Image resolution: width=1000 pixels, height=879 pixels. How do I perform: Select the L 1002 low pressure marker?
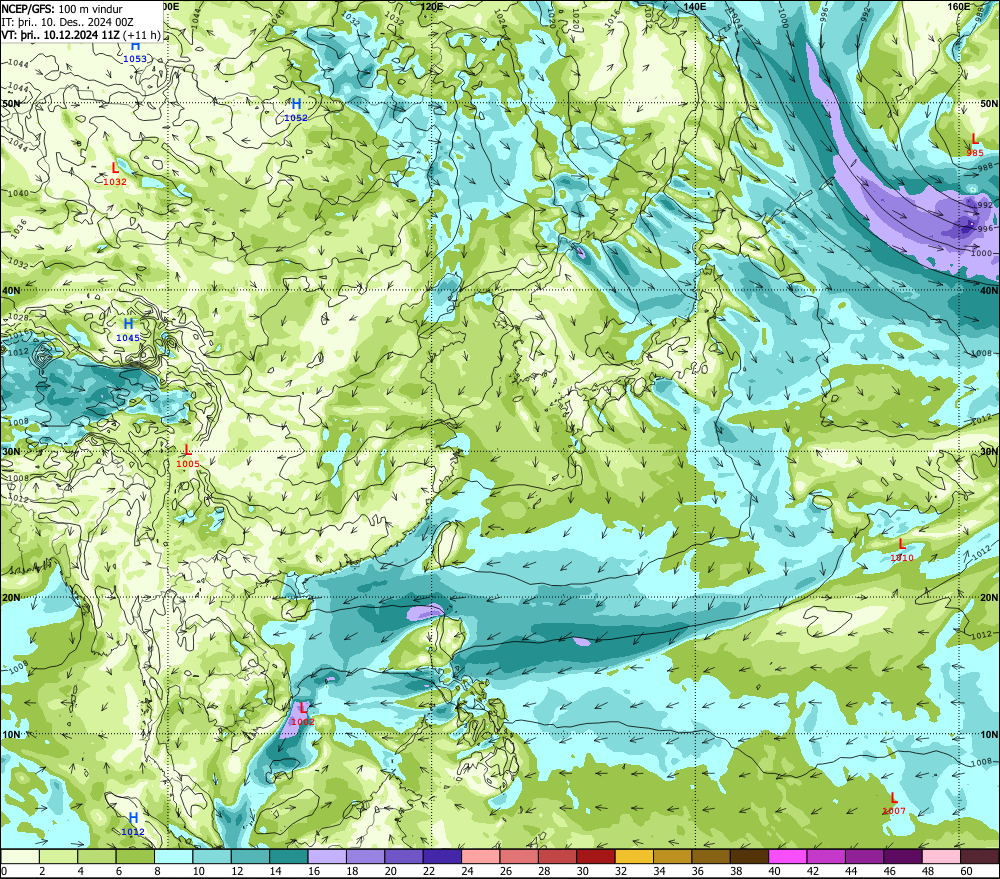pyautogui.click(x=302, y=714)
